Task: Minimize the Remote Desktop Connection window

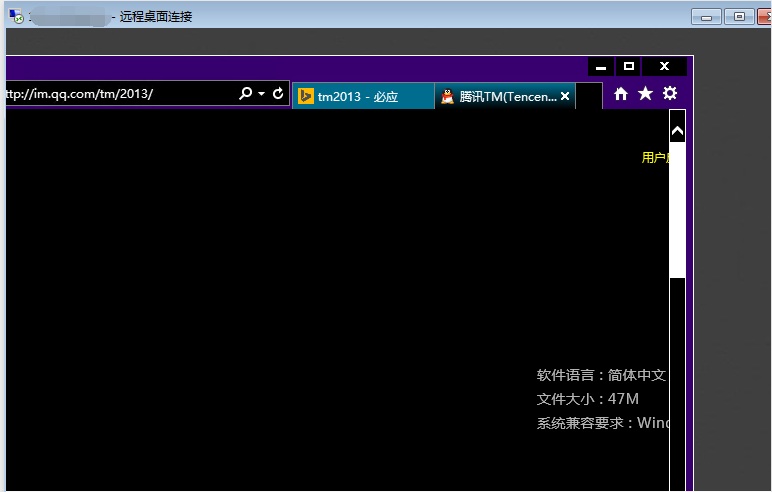Action: coord(707,16)
